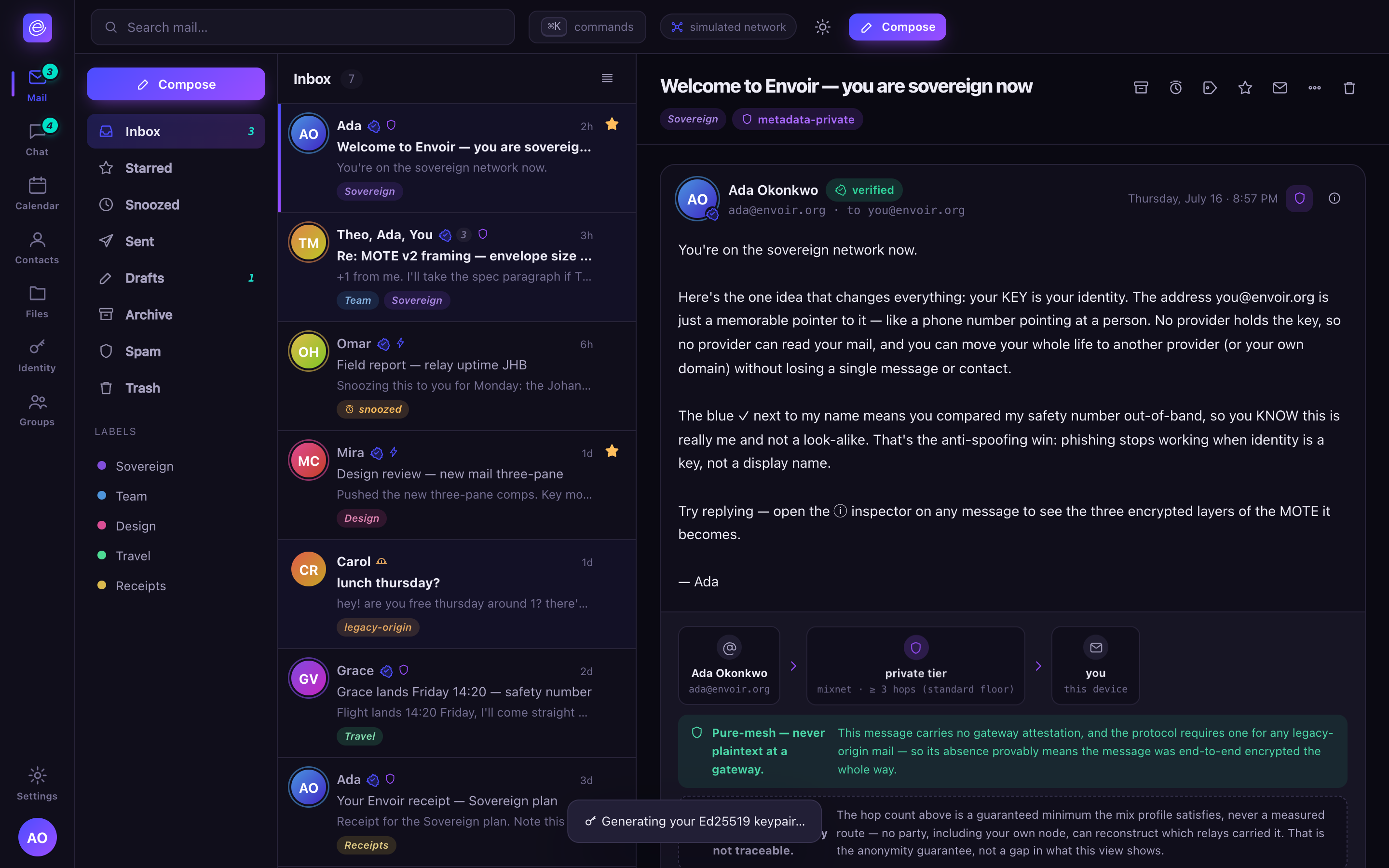Go to the Snoozed folder
This screenshot has width=1389, height=868.
(x=176, y=204)
